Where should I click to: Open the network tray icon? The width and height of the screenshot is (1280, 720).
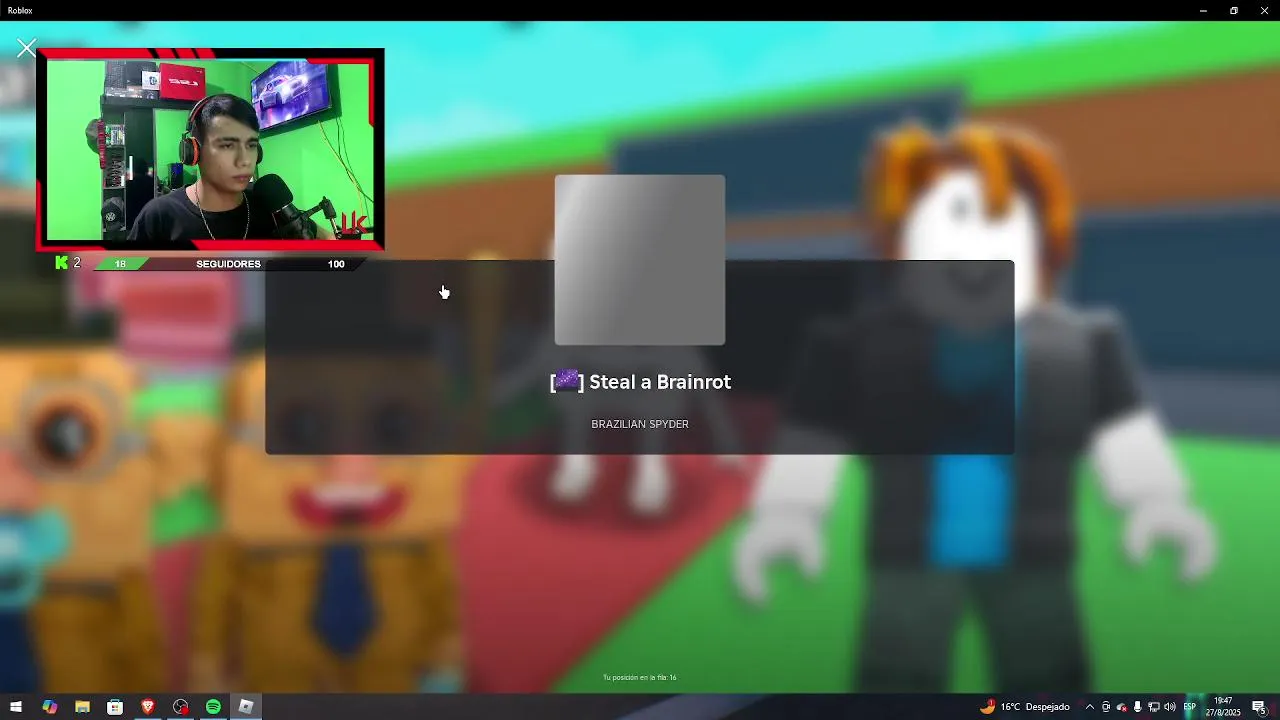[x=1153, y=707]
